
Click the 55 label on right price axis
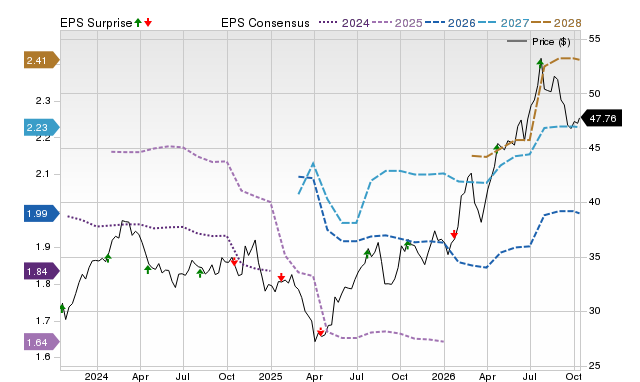[x=594, y=39]
